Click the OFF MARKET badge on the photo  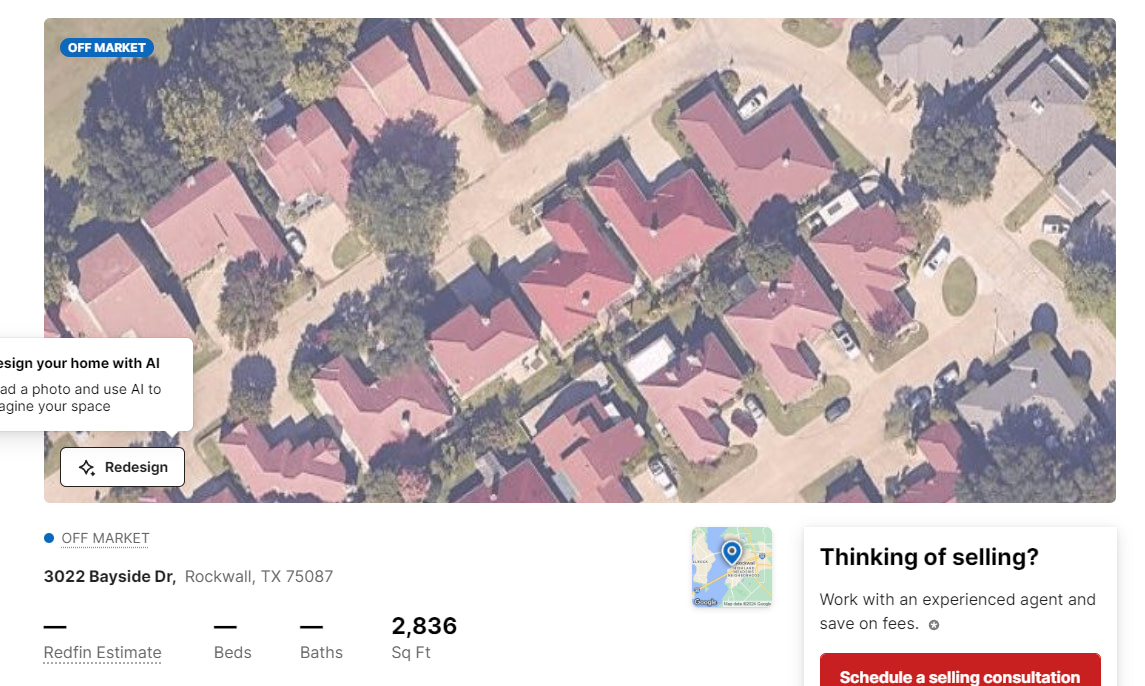(107, 48)
